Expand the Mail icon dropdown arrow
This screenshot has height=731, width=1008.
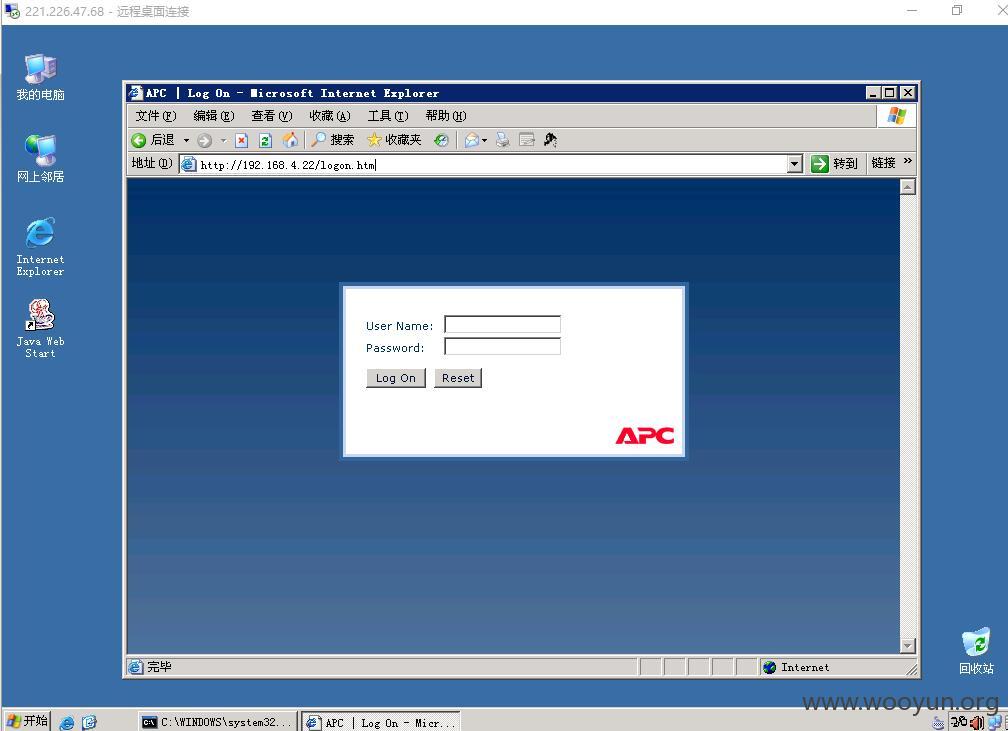[484, 140]
